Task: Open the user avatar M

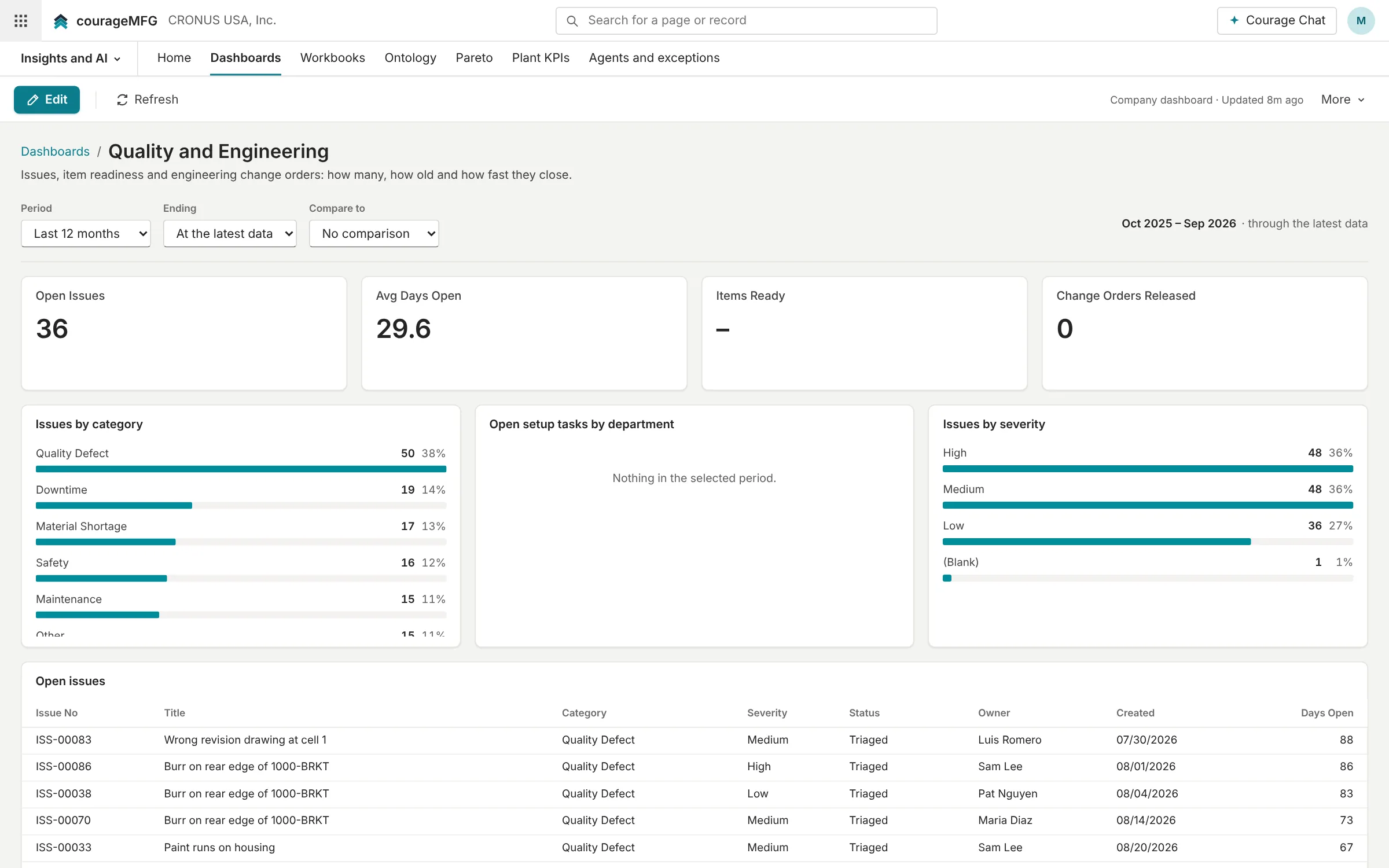Action: 1361,21
